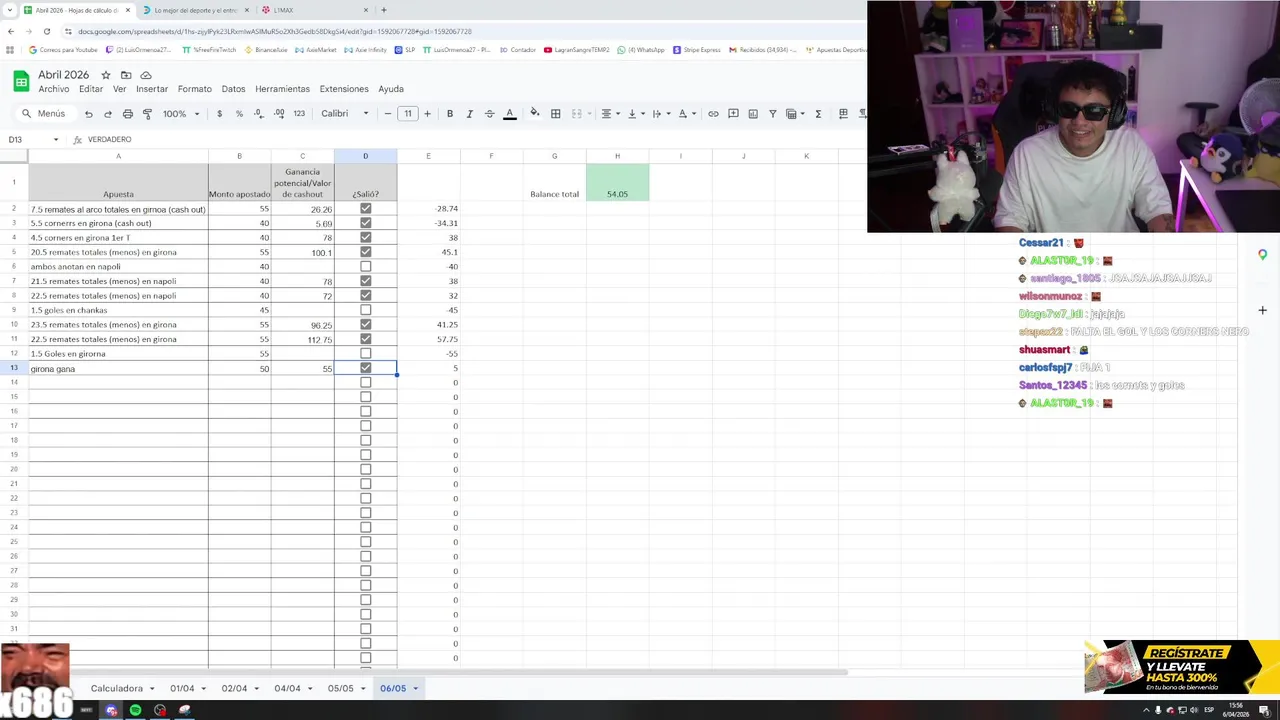The width and height of the screenshot is (1280, 720).
Task: Click the Insert comment icon
Action: [x=733, y=114]
